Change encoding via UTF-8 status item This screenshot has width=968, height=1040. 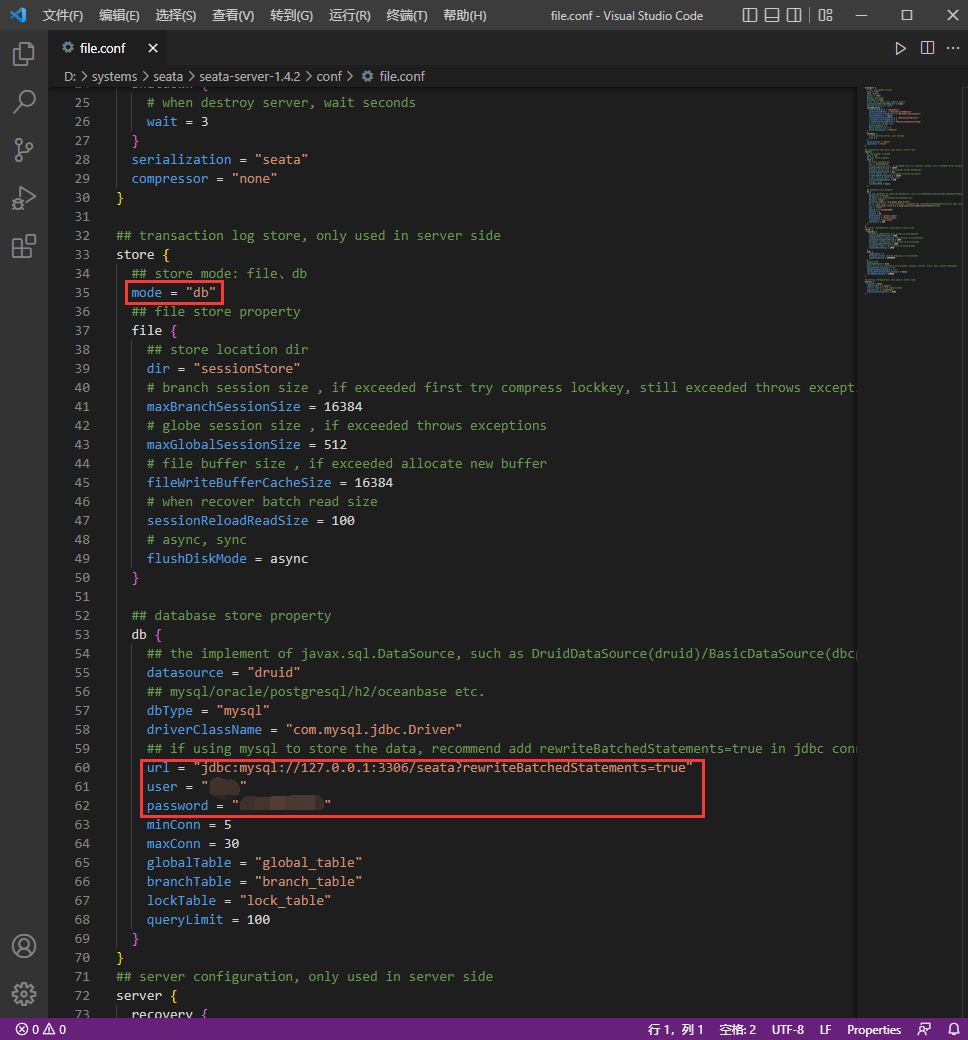[788, 1029]
